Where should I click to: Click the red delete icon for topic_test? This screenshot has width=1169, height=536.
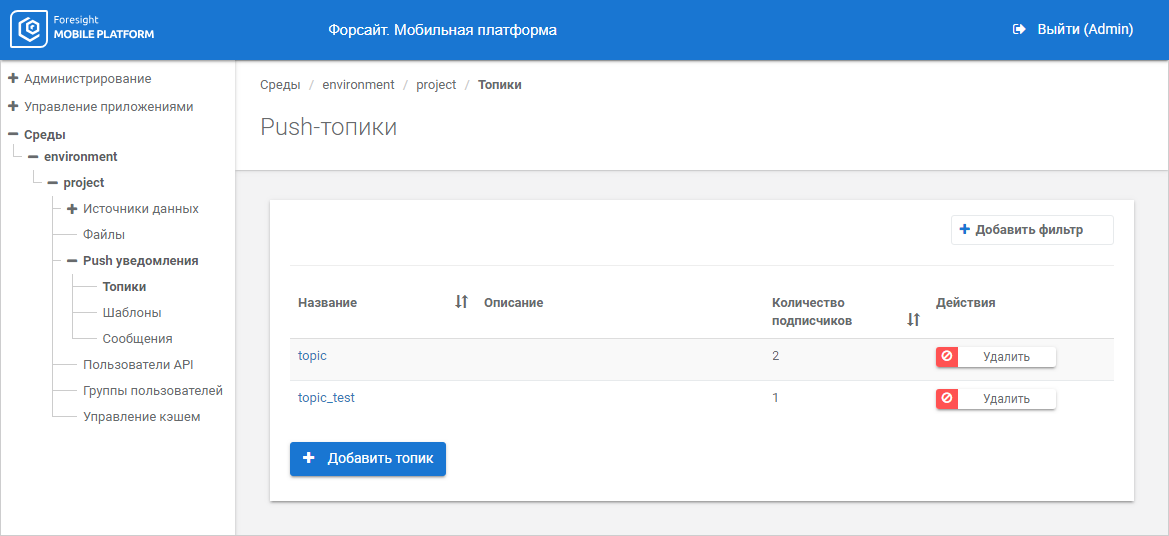point(947,398)
